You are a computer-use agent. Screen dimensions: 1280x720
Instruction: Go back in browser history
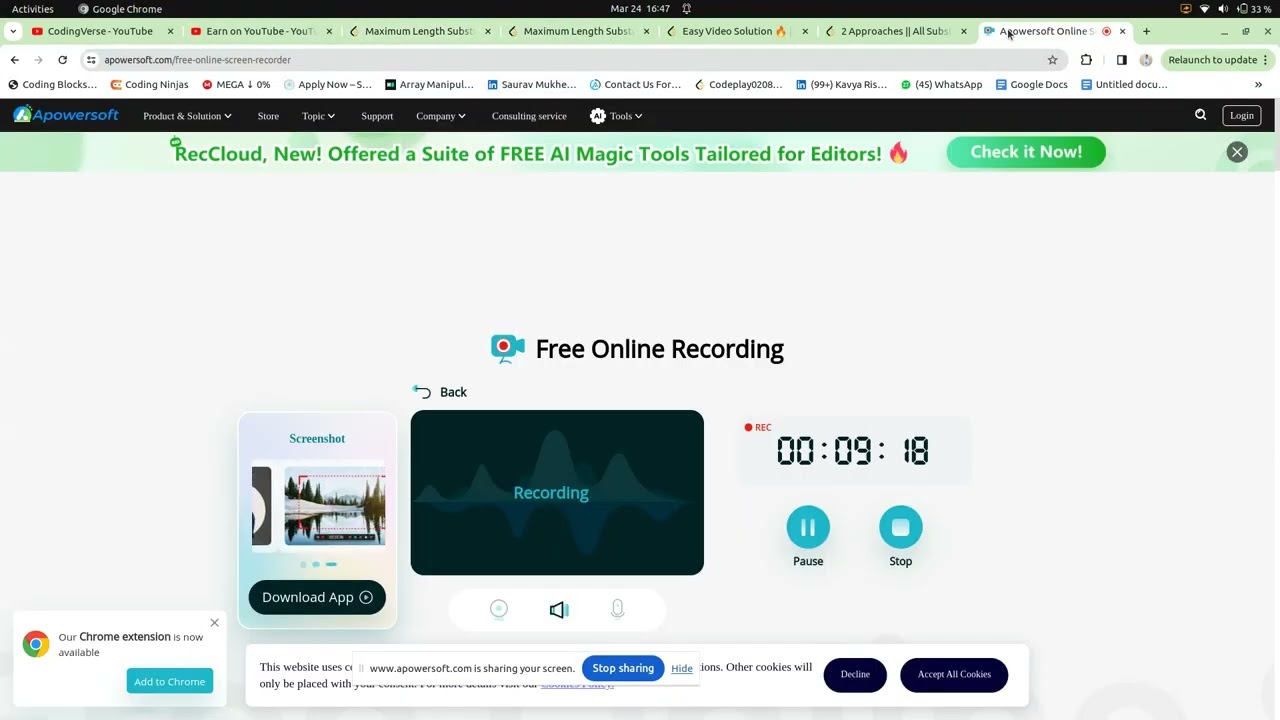tap(15, 60)
